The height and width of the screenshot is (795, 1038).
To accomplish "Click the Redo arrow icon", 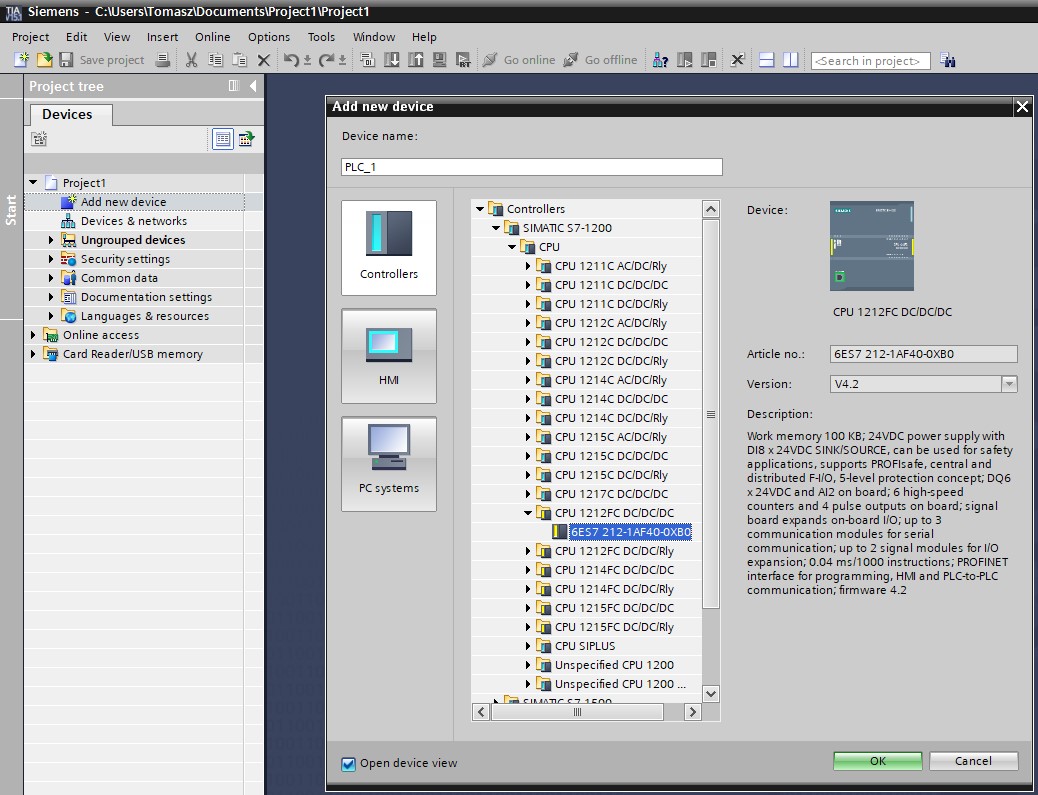I will [x=326, y=60].
